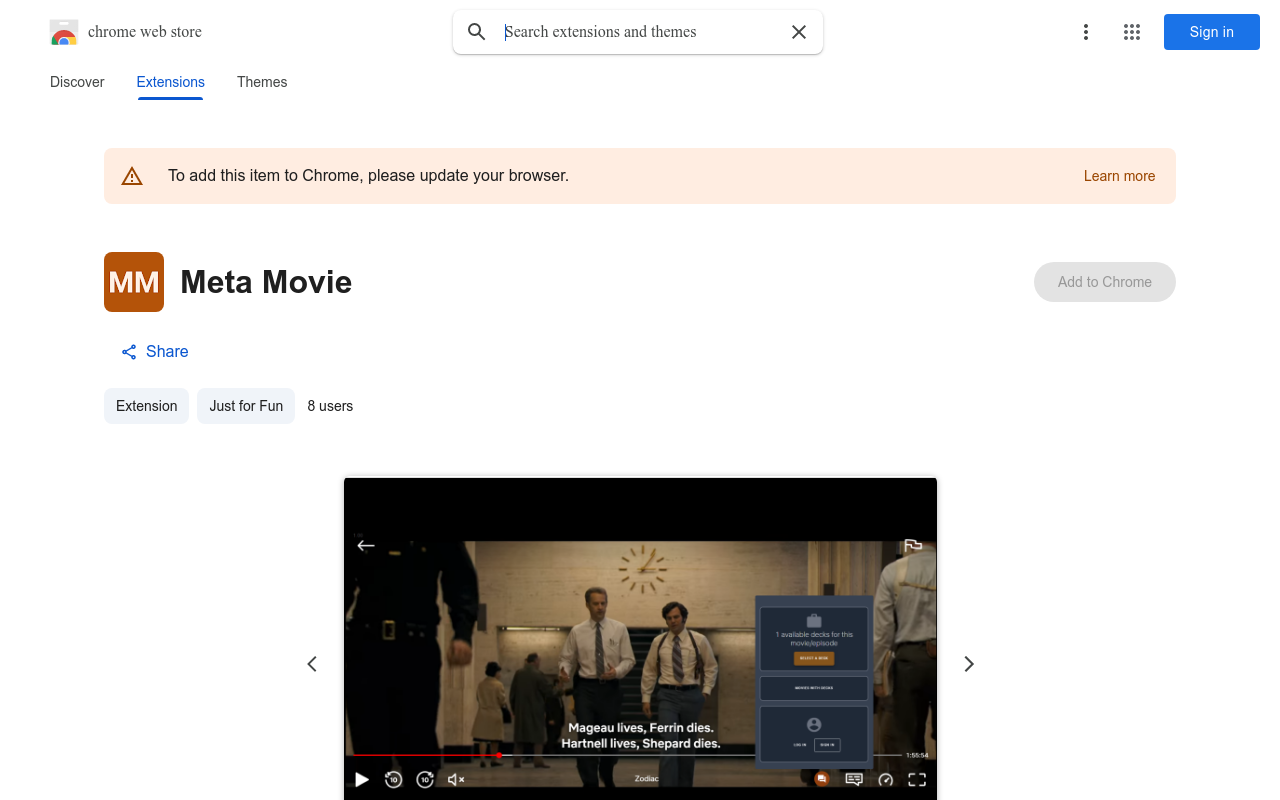Click the Share icon for Meta Movie

click(x=128, y=351)
